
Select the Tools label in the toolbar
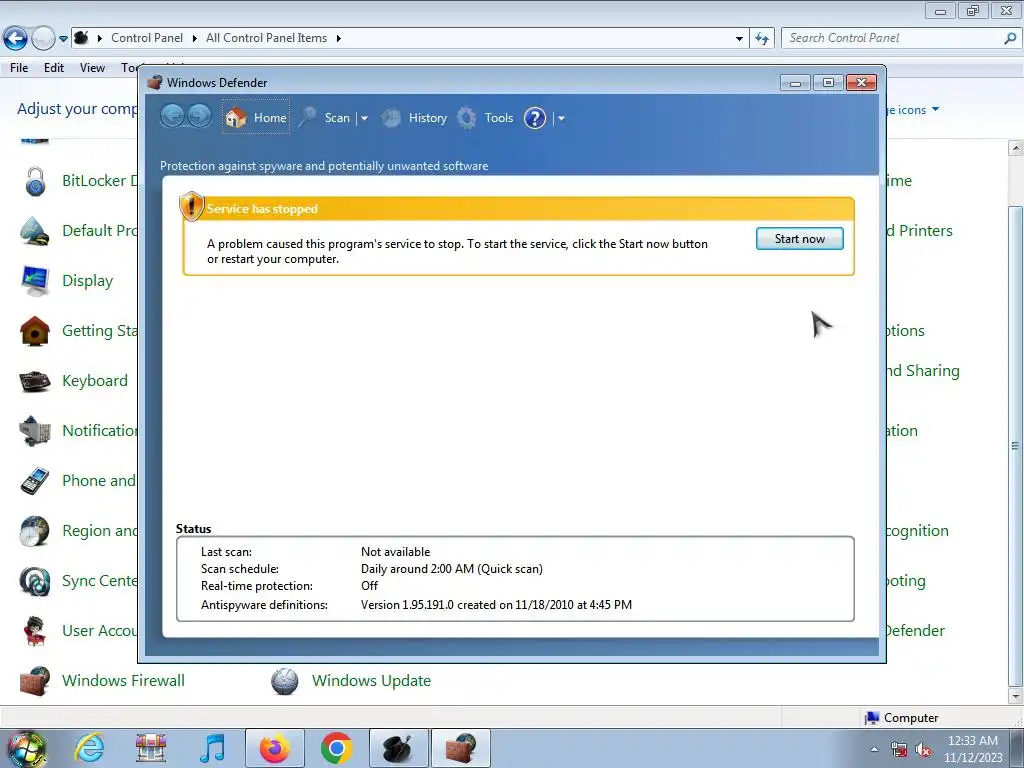pos(499,118)
